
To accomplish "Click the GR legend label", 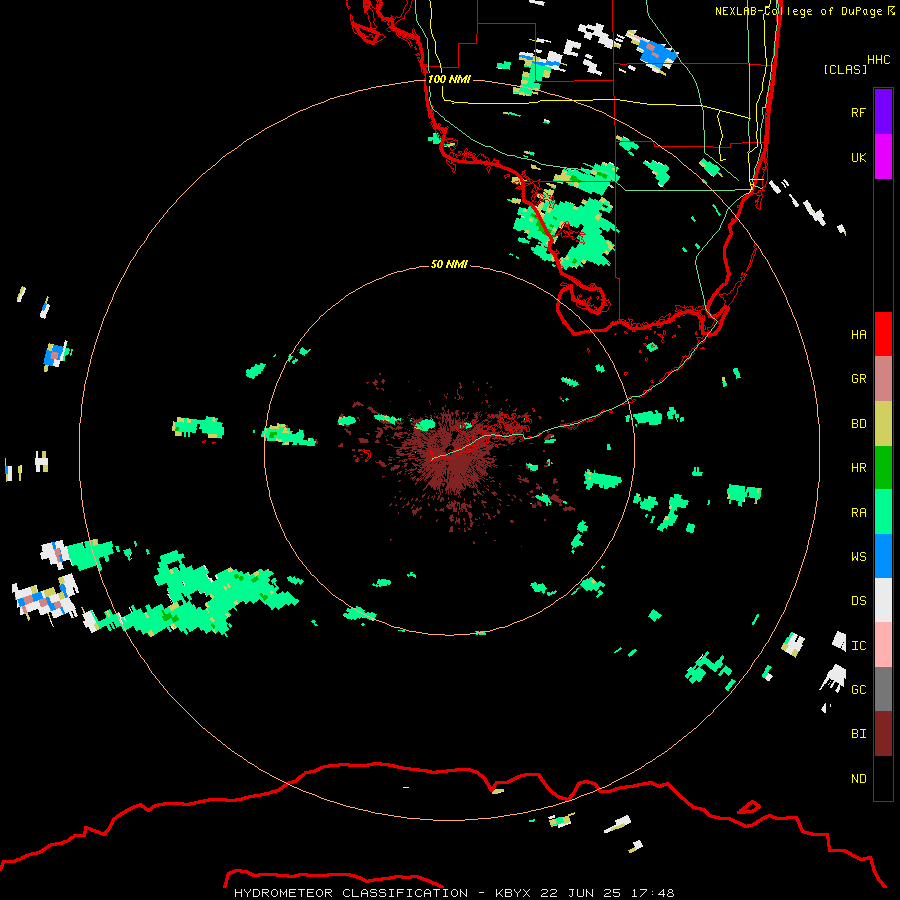I will pyautogui.click(x=858, y=379).
